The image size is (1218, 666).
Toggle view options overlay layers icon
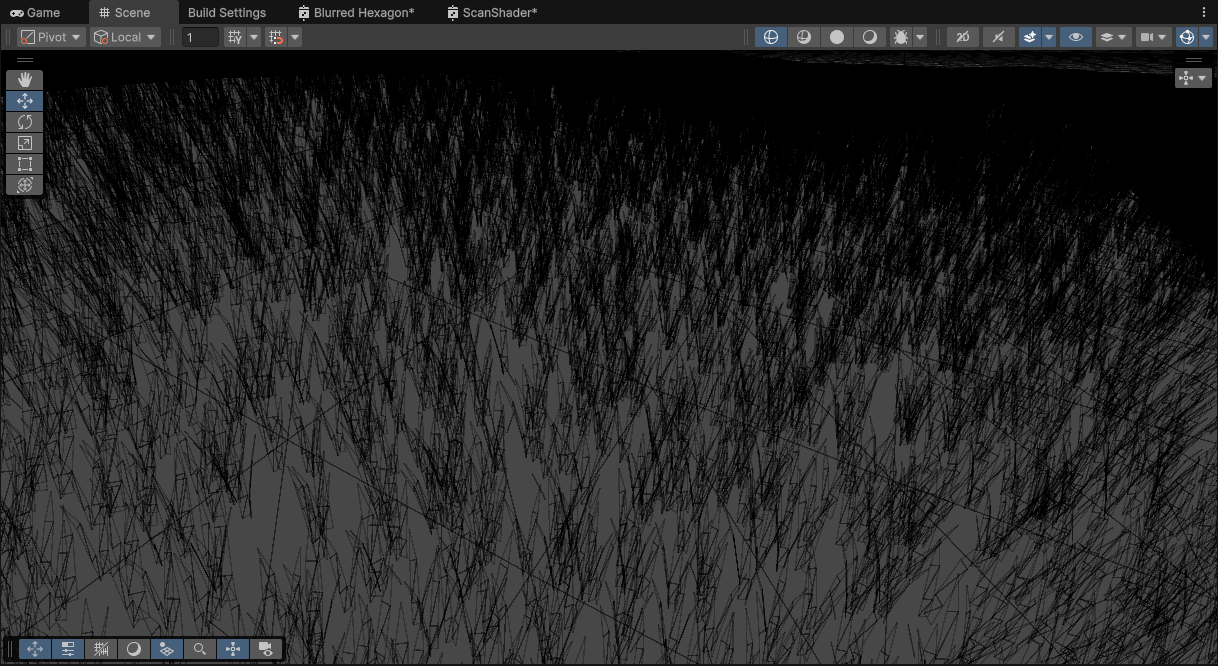pyautogui.click(x=167, y=649)
